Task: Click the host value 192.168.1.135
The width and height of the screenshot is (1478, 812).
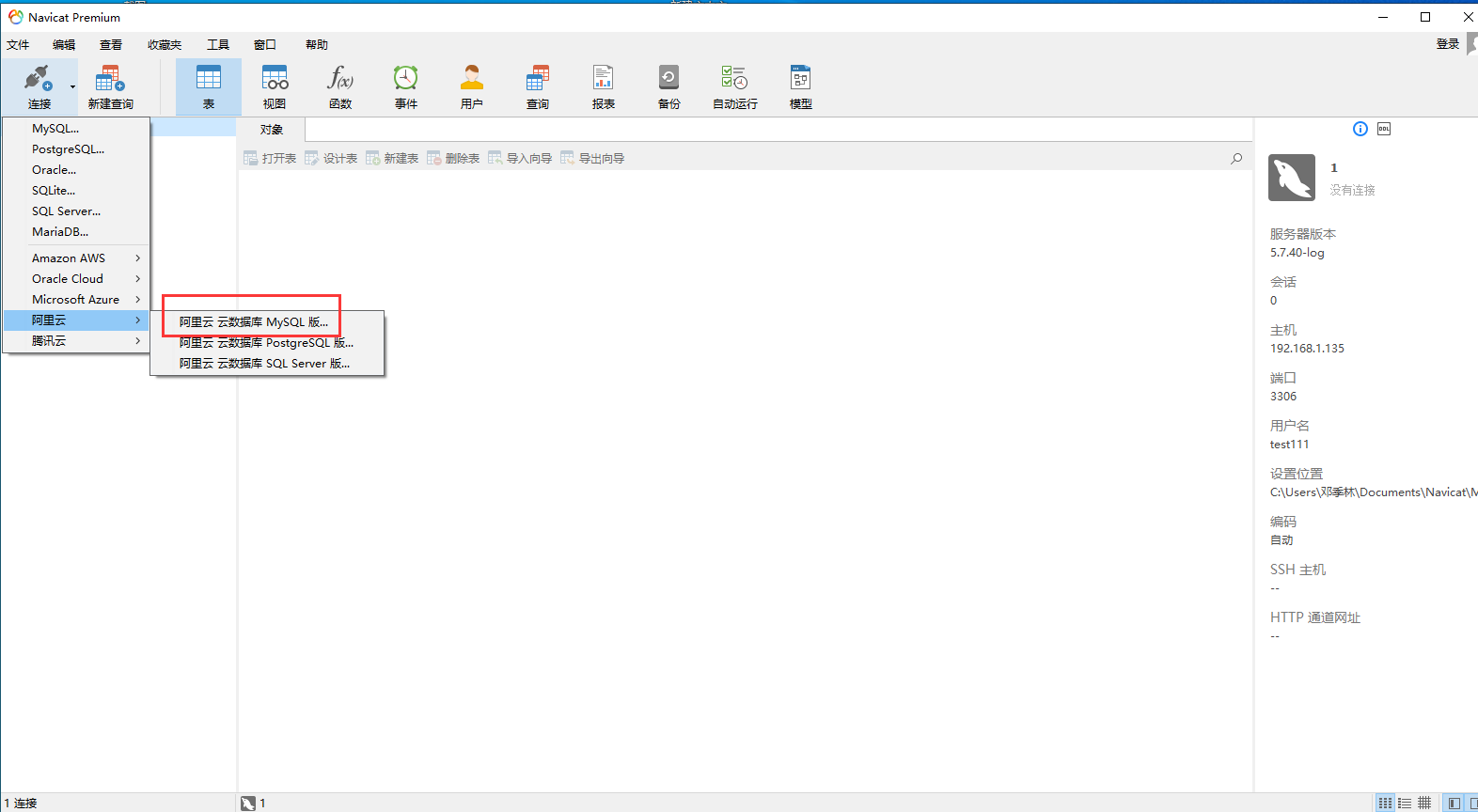Action: (x=1307, y=349)
